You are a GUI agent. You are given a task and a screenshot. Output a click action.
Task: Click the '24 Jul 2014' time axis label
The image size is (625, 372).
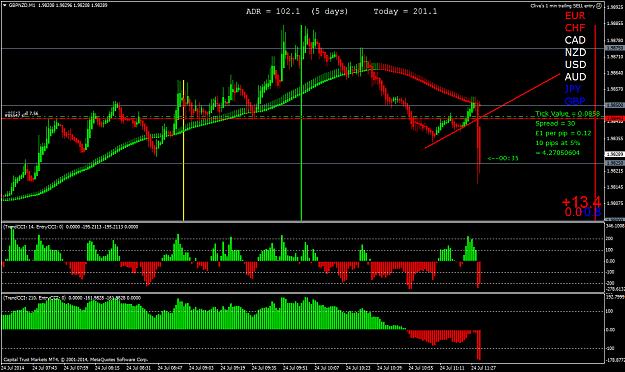(13, 368)
